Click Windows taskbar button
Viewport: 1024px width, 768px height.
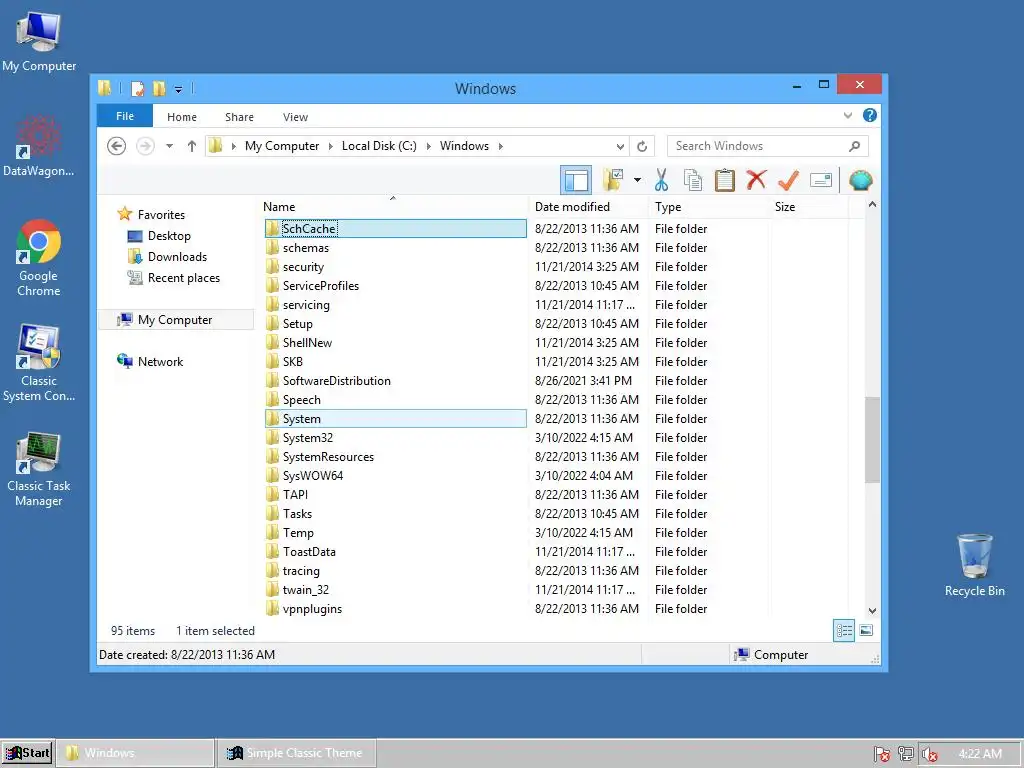[x=135, y=753]
